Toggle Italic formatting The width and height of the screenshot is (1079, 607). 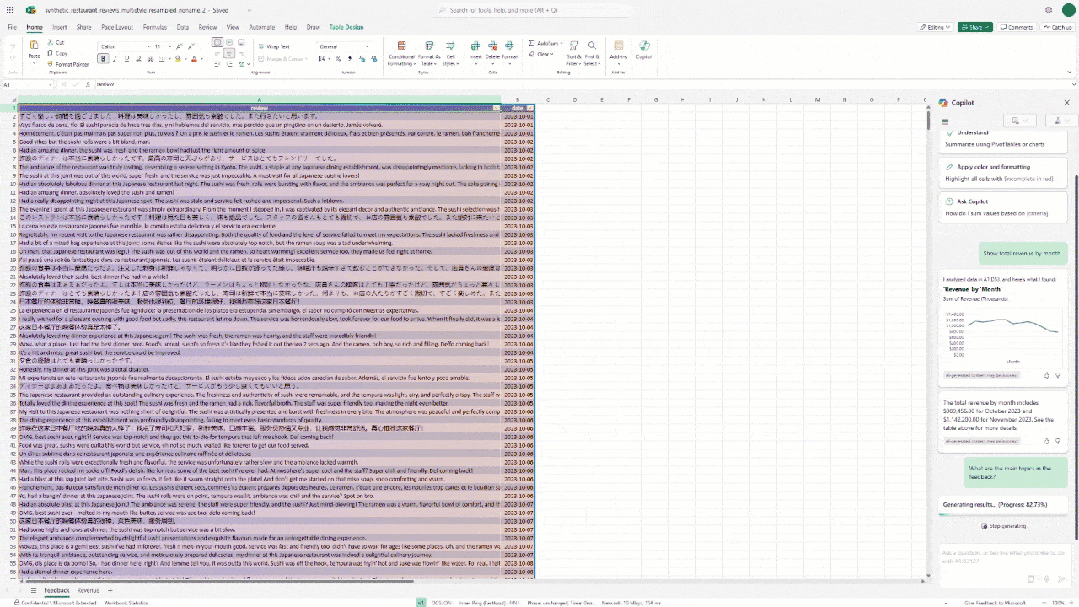tap(113, 59)
